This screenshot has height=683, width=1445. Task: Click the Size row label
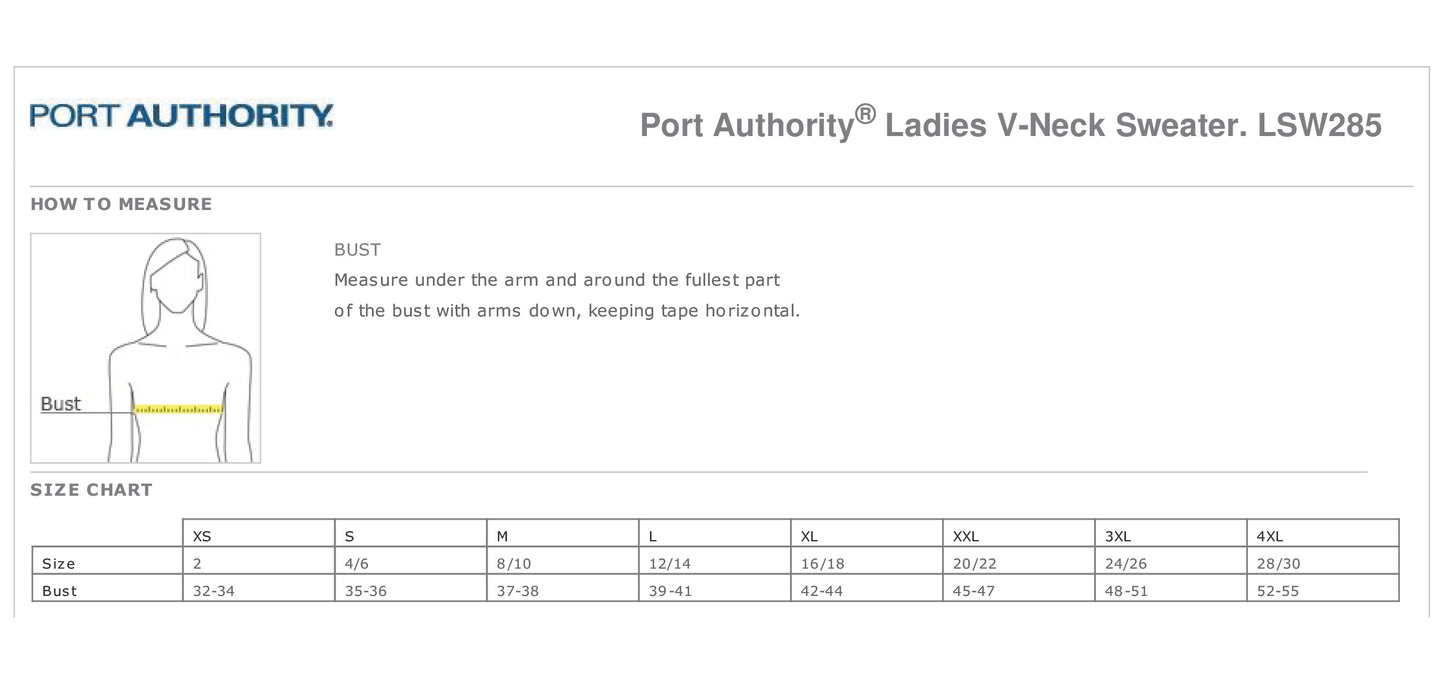(59, 564)
